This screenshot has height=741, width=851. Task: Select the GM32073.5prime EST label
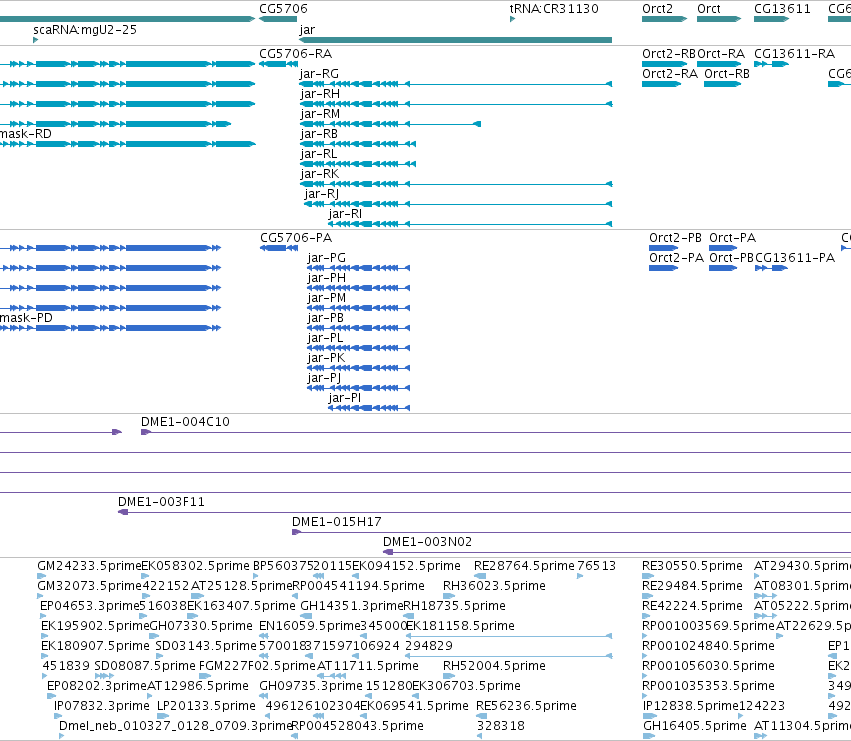click(x=90, y=586)
